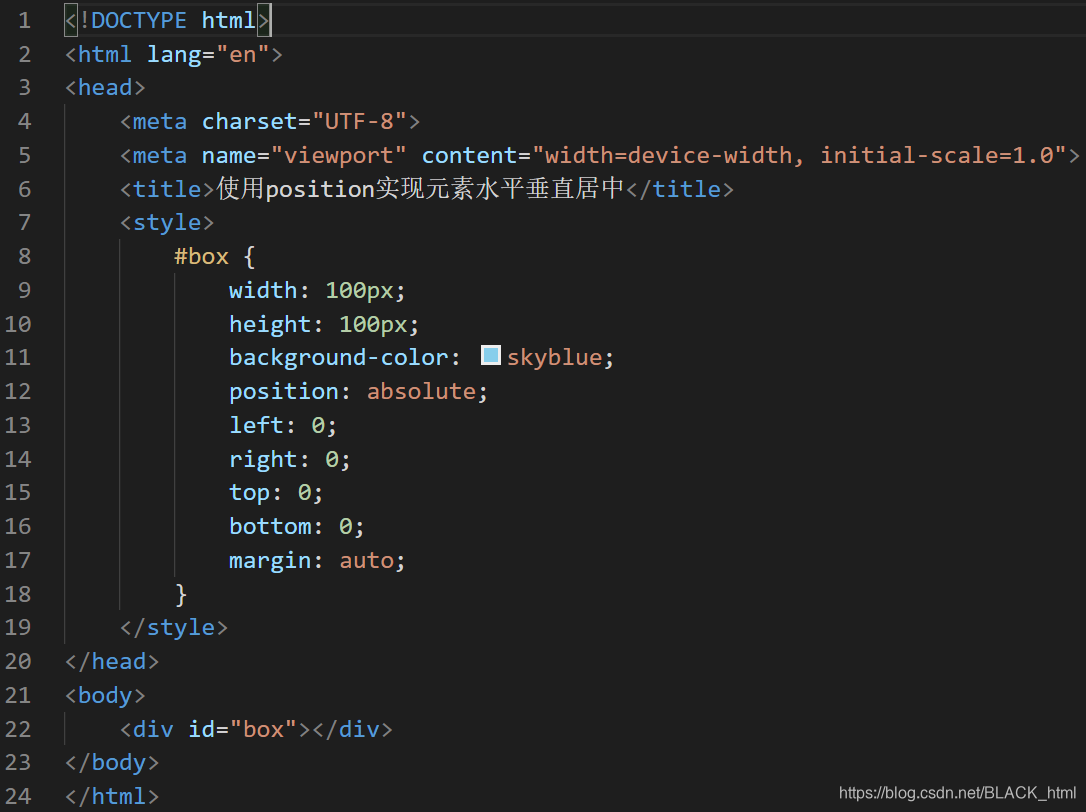Click the margin auto value
This screenshot has width=1086, height=812.
click(x=366, y=560)
